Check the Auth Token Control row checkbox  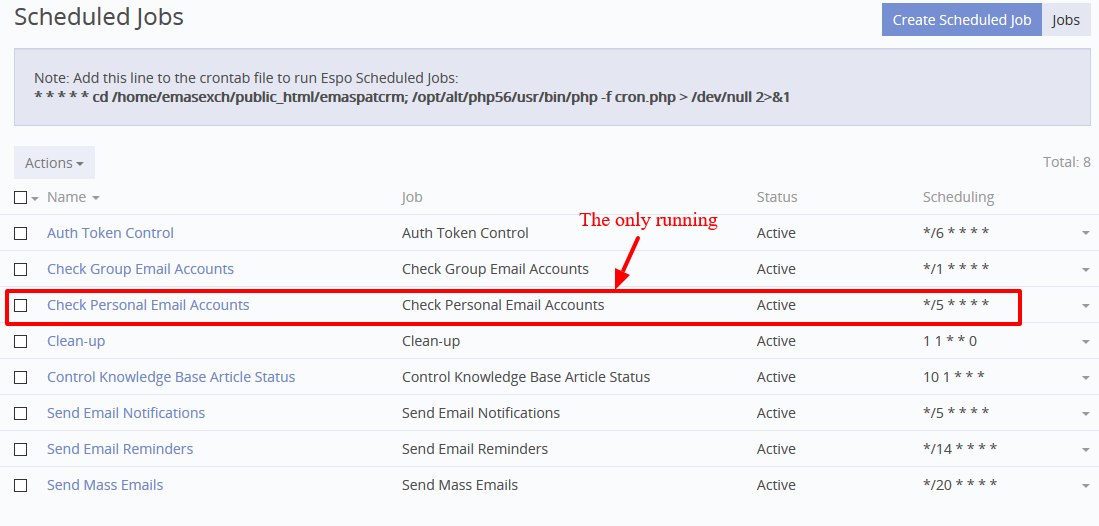tap(21, 233)
